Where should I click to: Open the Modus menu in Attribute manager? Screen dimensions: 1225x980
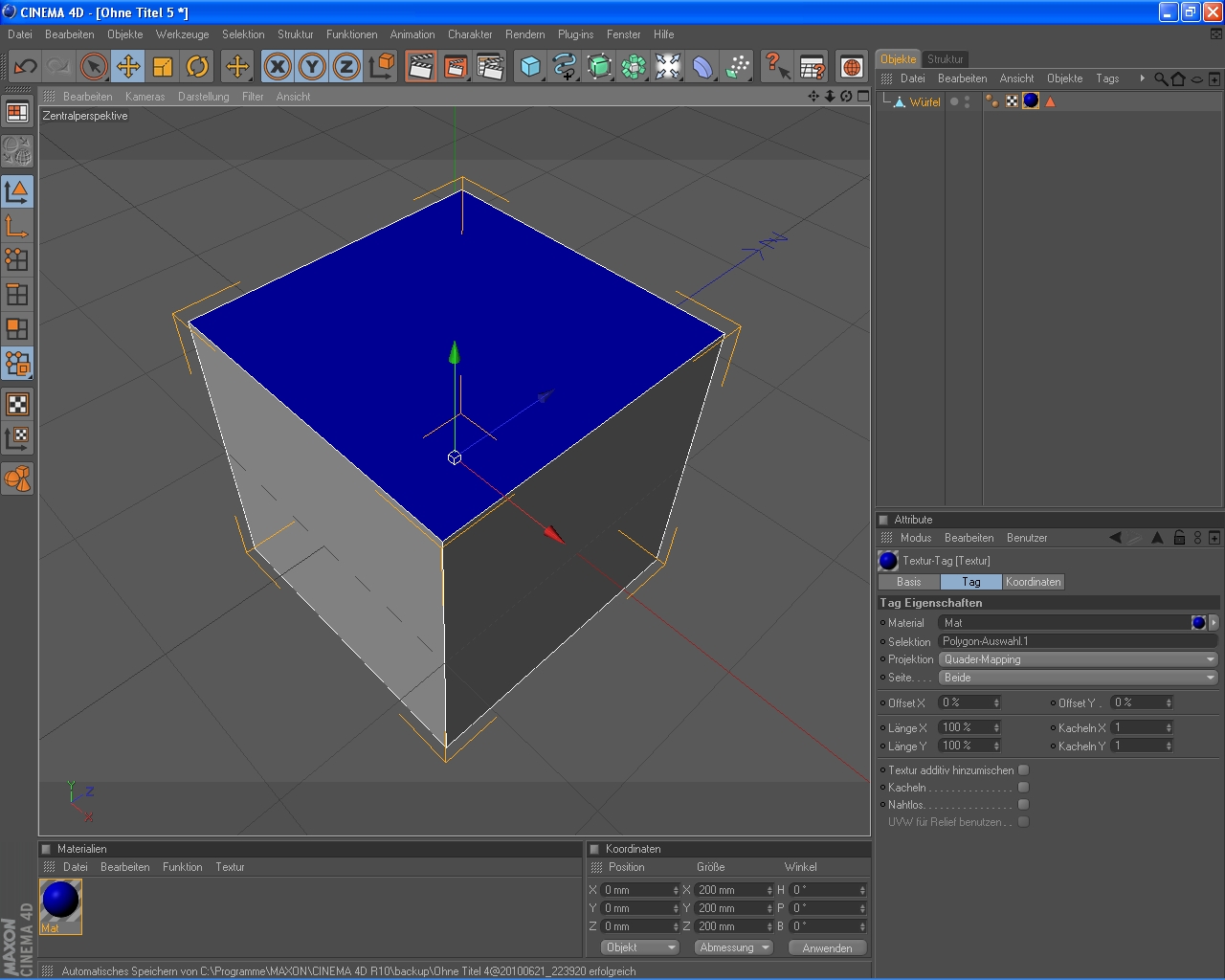pyautogui.click(x=916, y=538)
